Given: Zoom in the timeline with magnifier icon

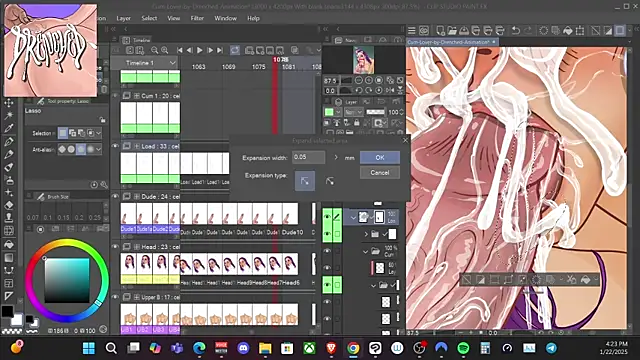Looking at the screenshot, I should click(x=164, y=50).
